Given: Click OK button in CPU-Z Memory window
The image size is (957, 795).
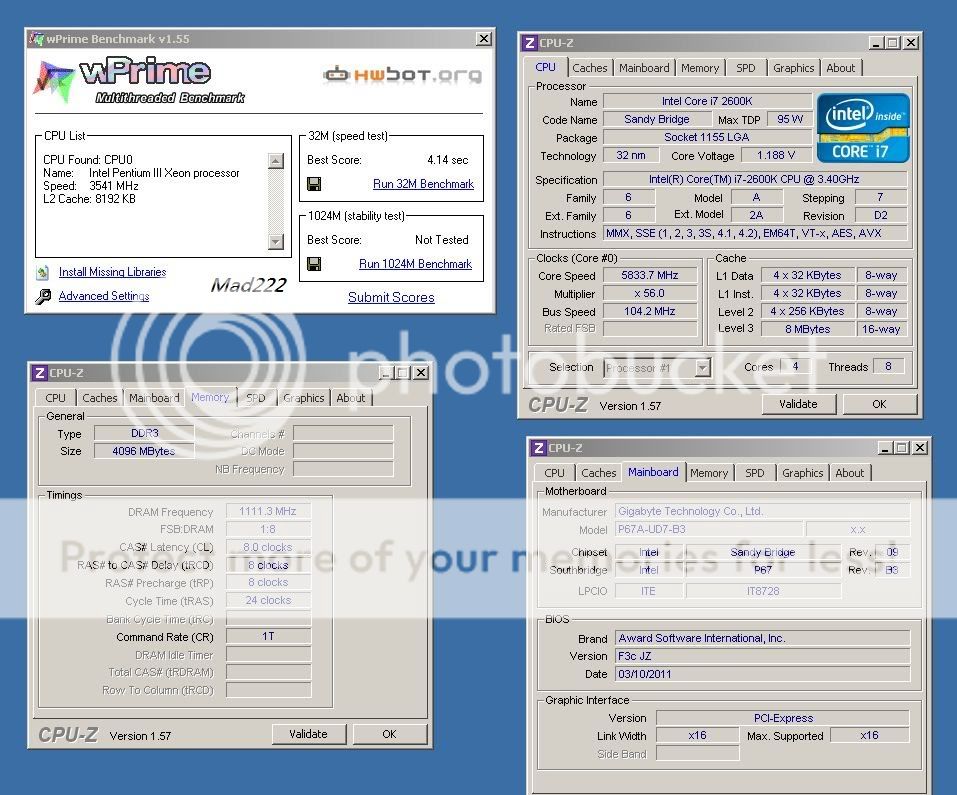Looking at the screenshot, I should click(x=389, y=734).
